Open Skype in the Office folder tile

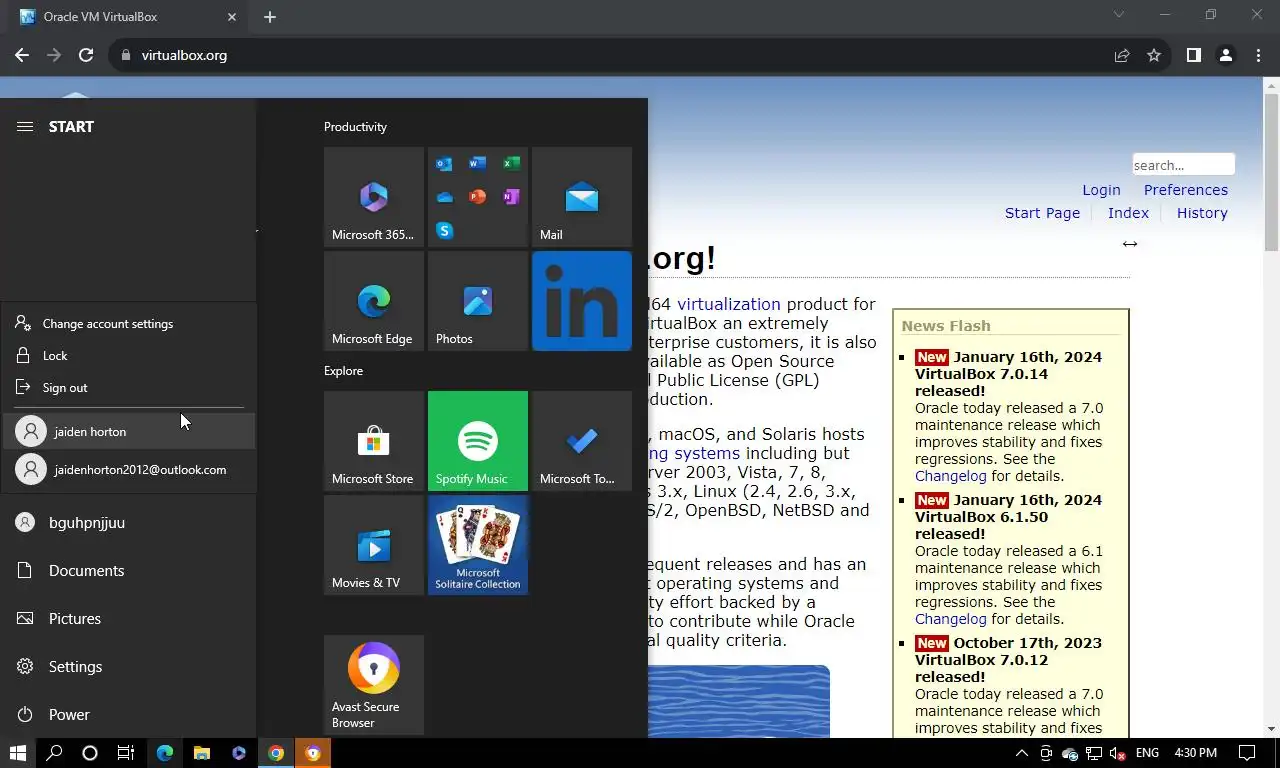pos(445,230)
